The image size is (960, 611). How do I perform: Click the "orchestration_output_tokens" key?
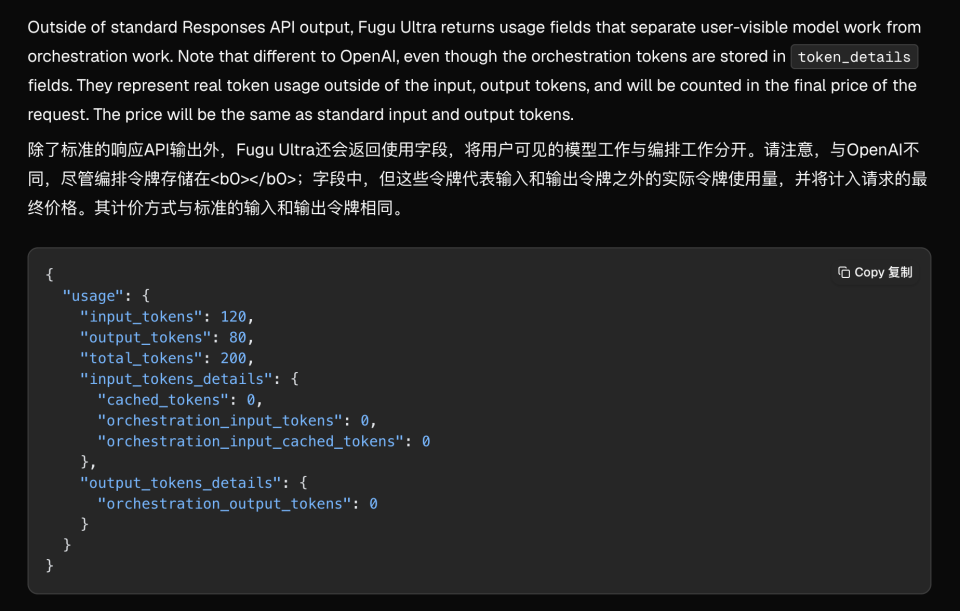point(224,504)
